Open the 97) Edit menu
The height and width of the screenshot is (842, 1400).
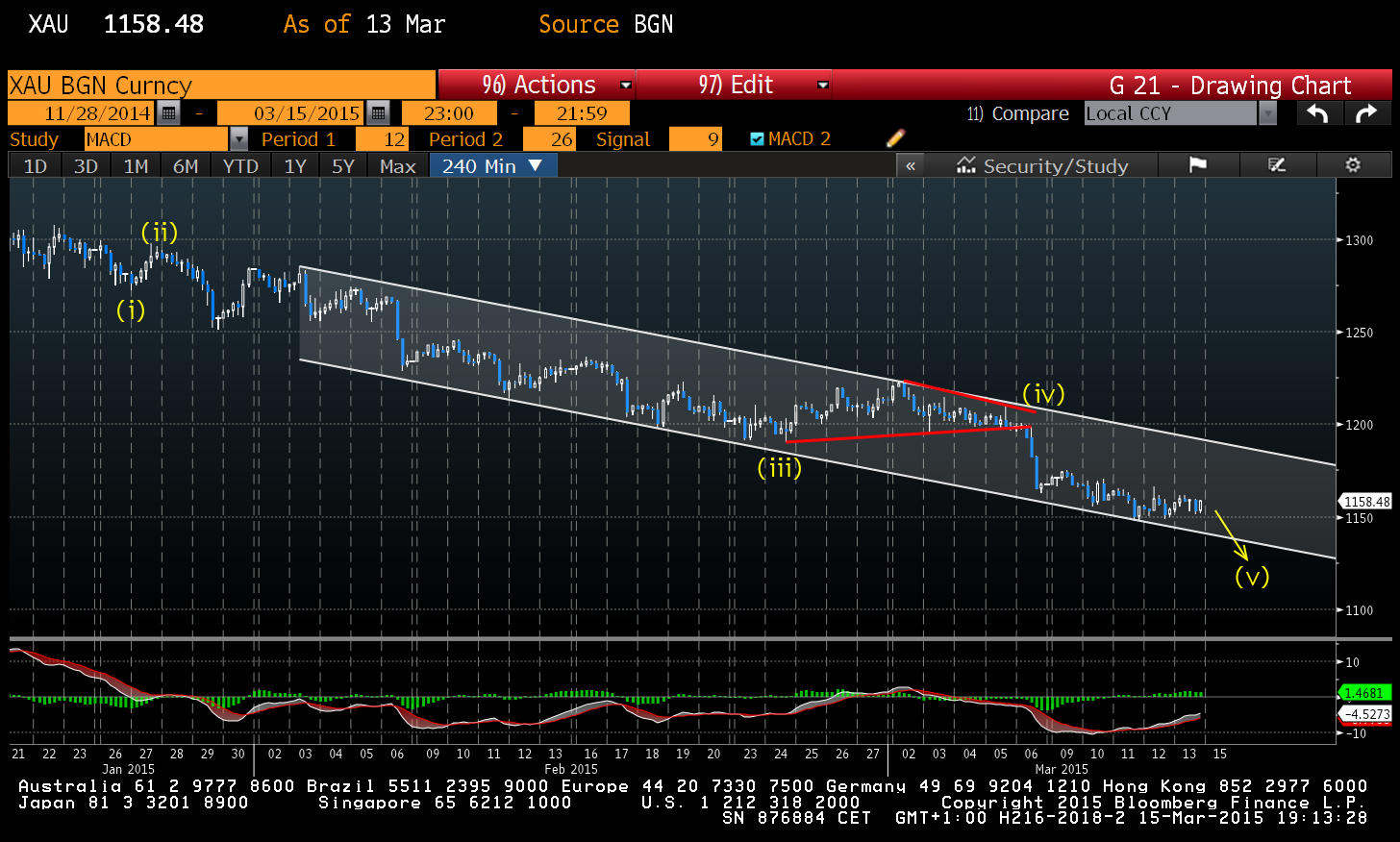click(736, 85)
